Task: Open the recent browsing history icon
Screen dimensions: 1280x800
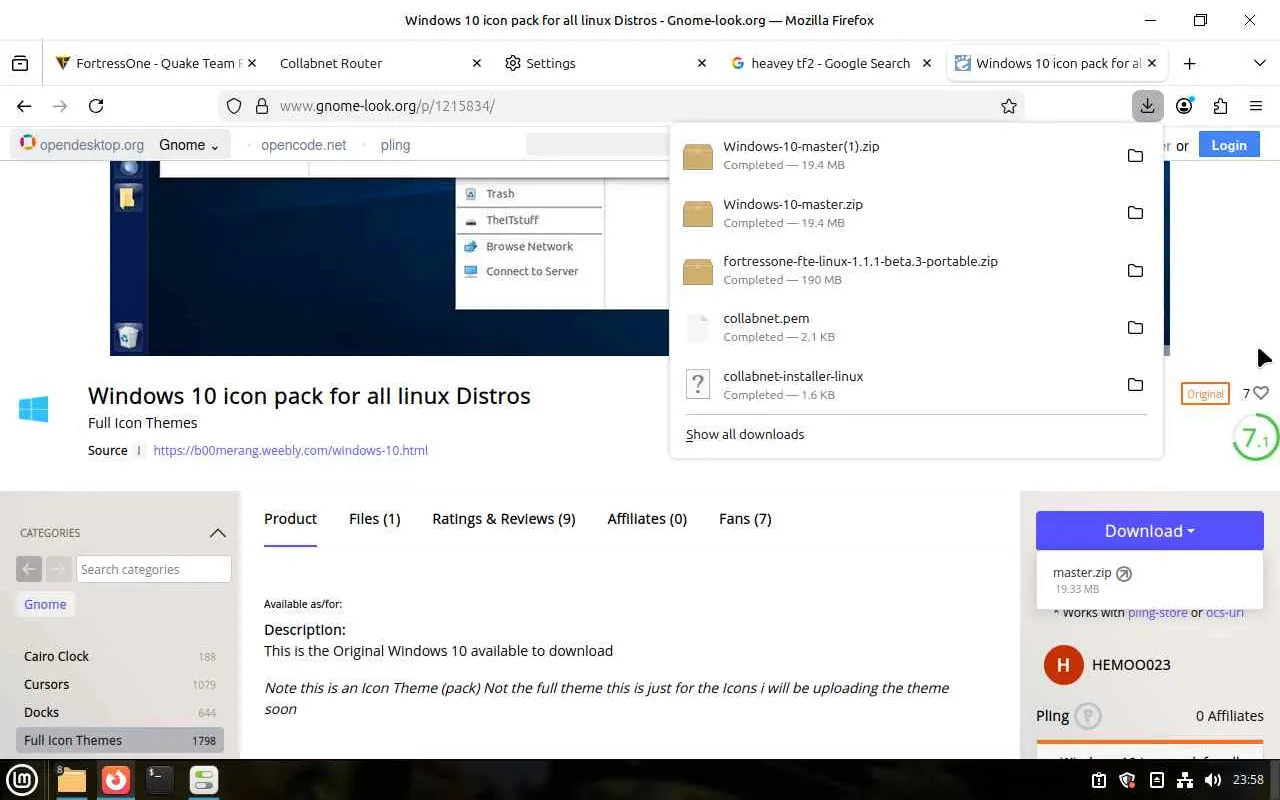Action: [20, 63]
